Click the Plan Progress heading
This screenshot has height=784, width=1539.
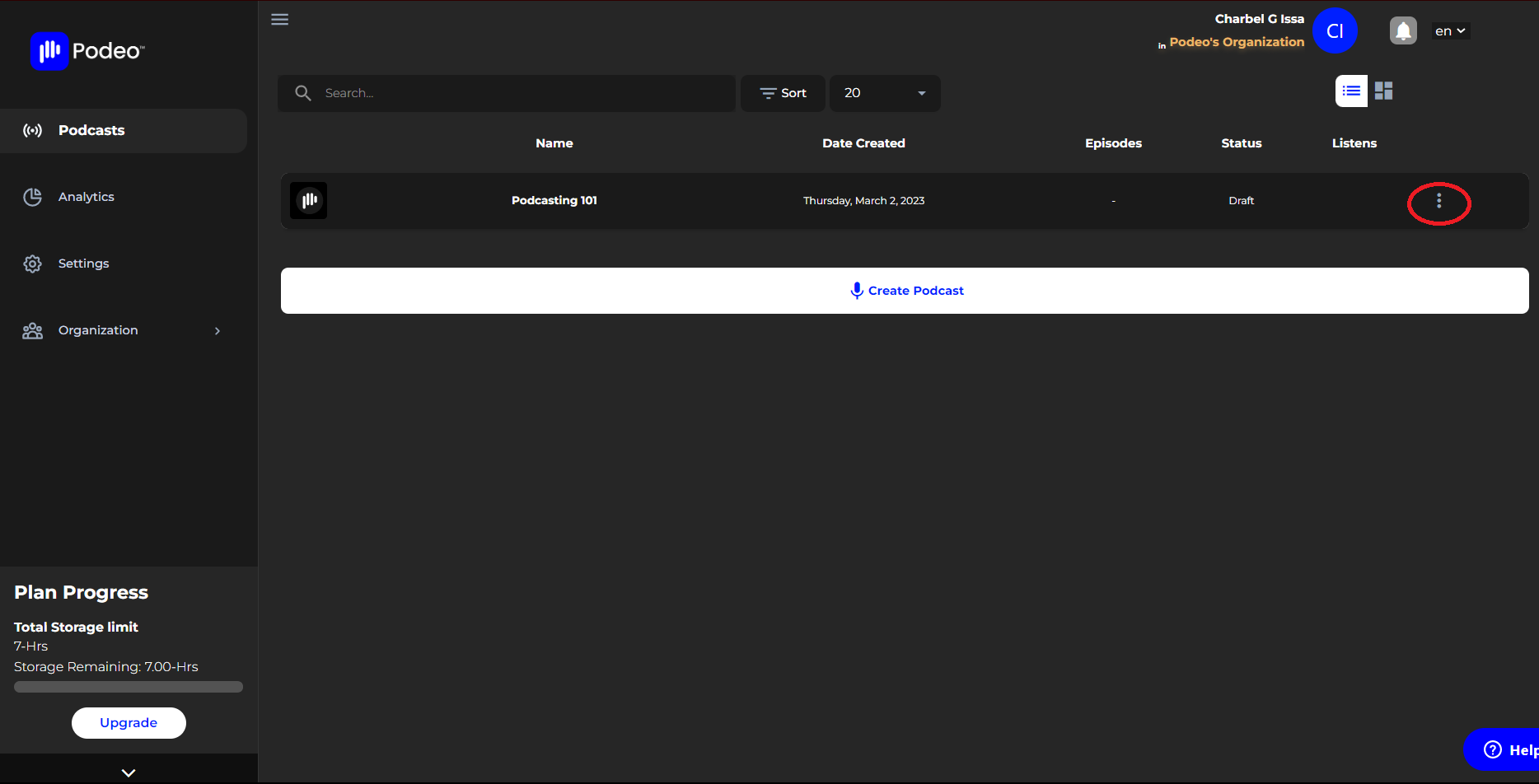pos(81,592)
